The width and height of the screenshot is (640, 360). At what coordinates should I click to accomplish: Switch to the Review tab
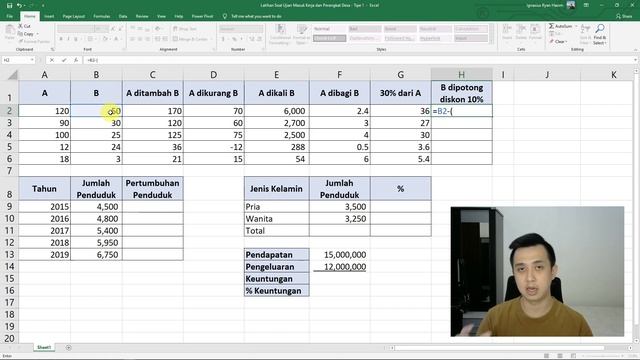point(142,16)
